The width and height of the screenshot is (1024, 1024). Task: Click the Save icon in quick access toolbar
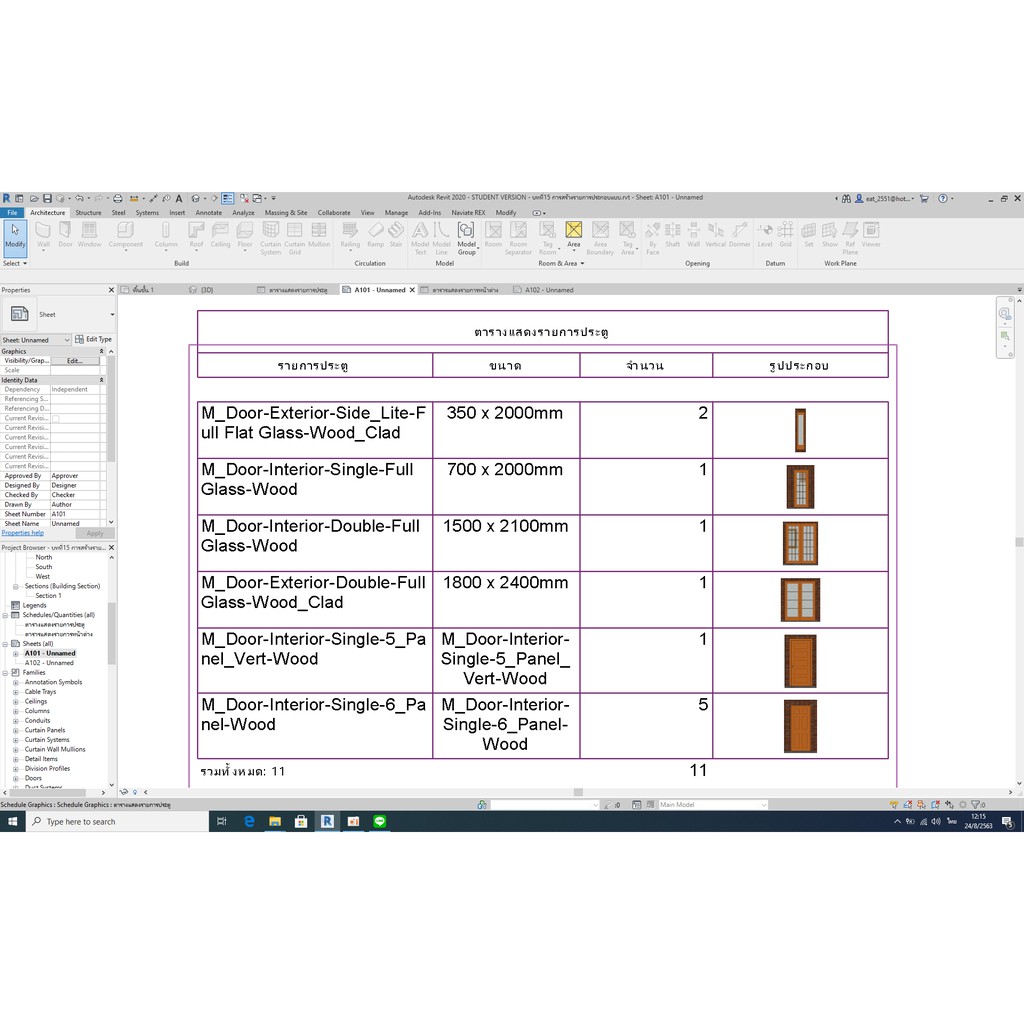click(x=47, y=198)
